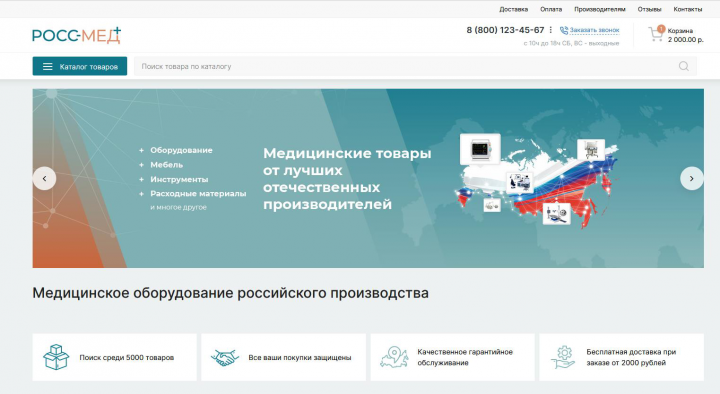Open the shopping cart icon
This screenshot has height=394, width=720.
coord(655,34)
